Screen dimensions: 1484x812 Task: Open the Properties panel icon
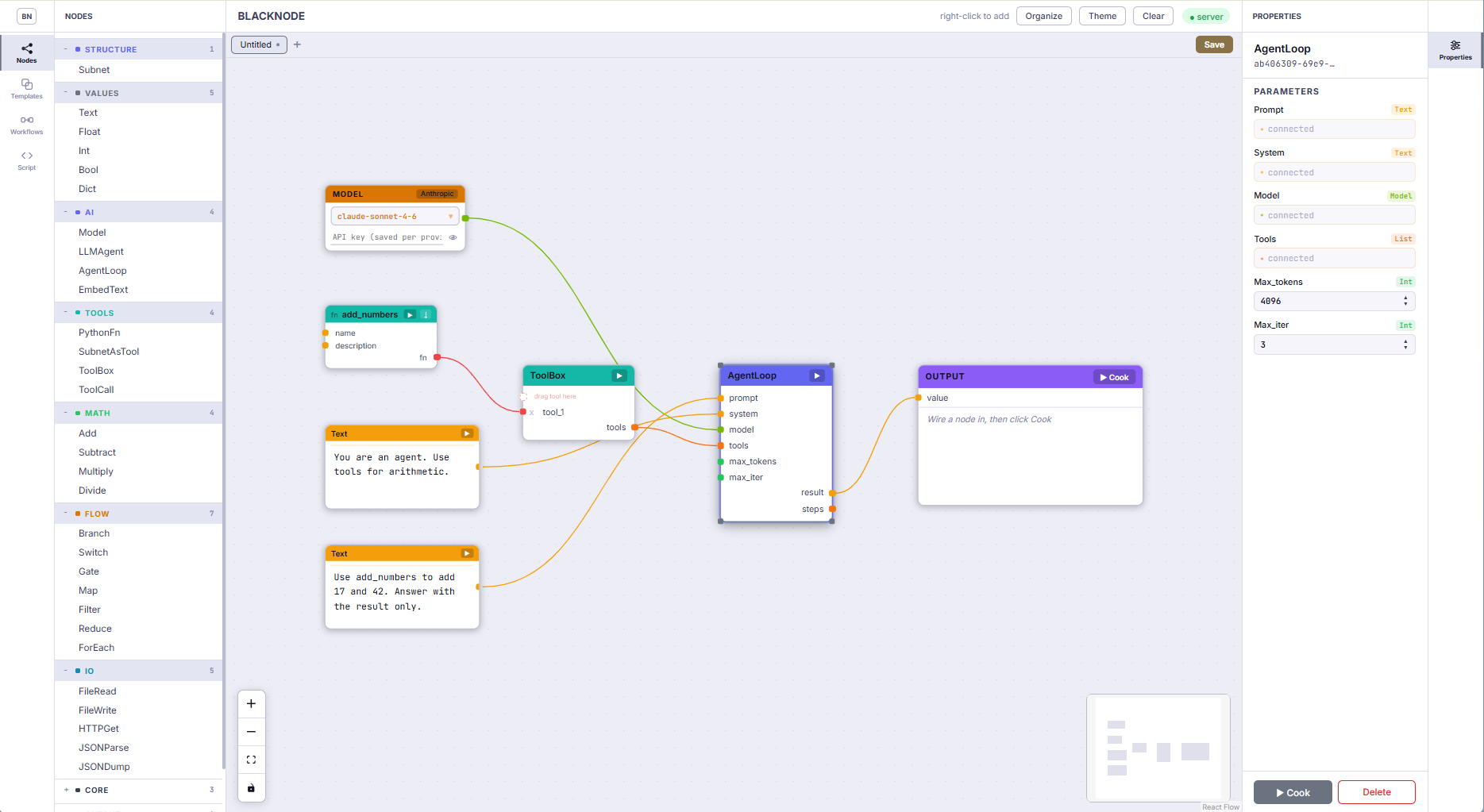click(1455, 50)
